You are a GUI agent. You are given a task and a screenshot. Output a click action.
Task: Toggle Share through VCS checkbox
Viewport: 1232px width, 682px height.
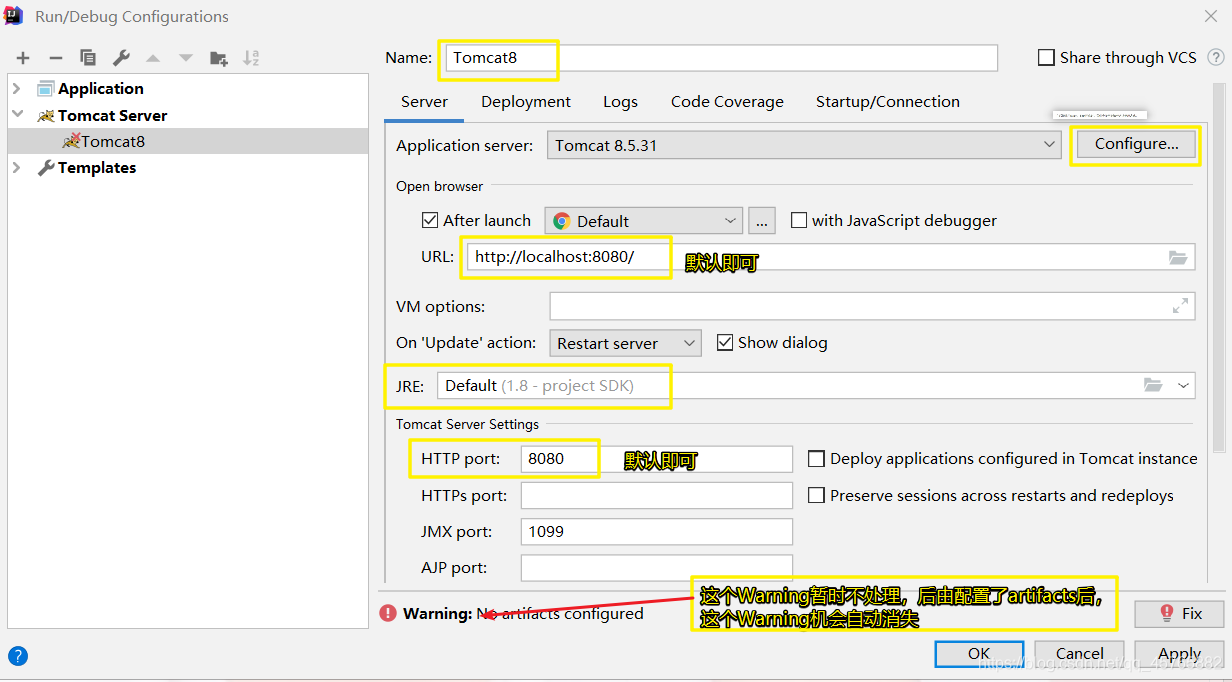click(1046, 58)
